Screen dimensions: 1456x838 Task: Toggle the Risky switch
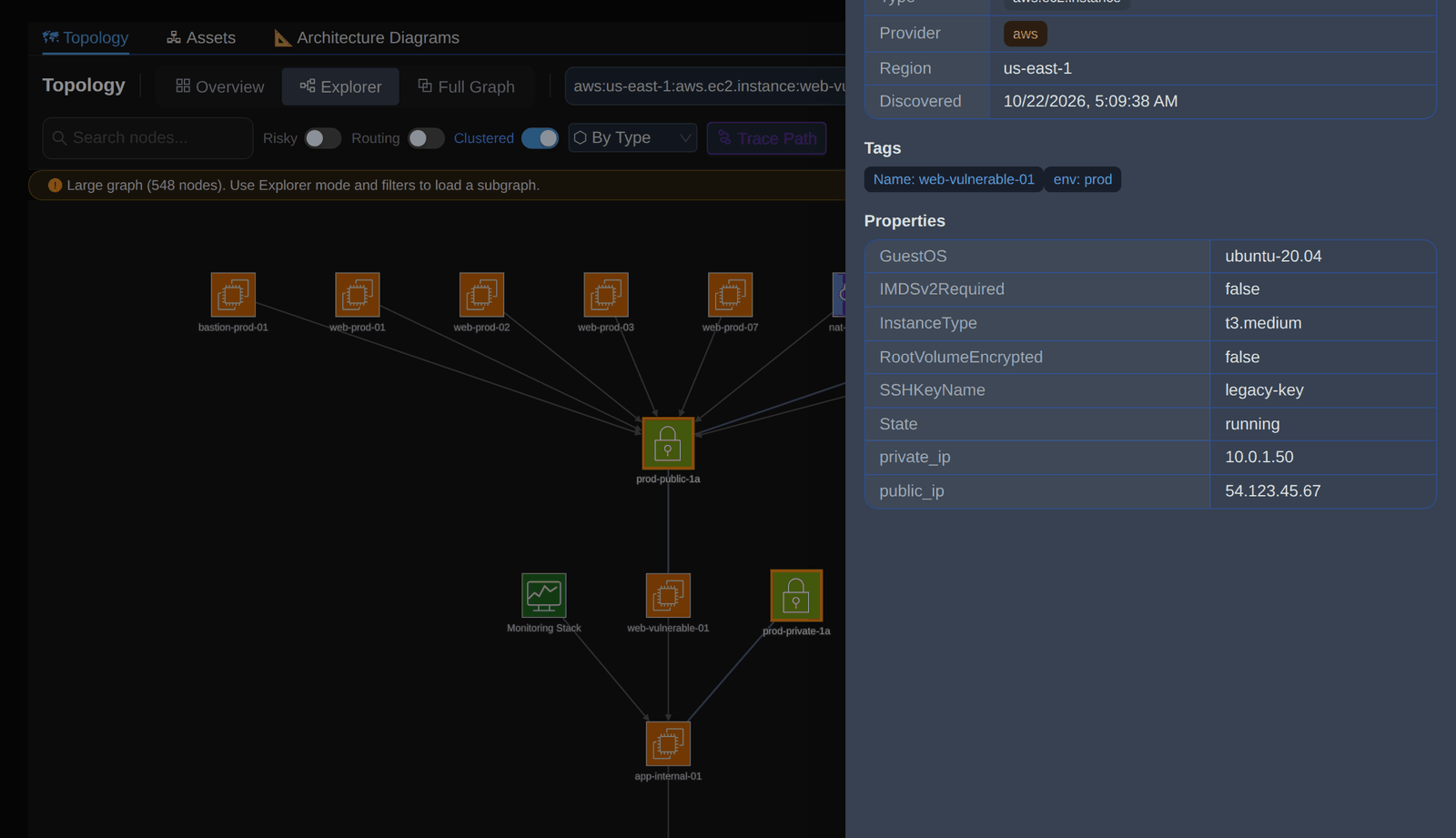323,138
